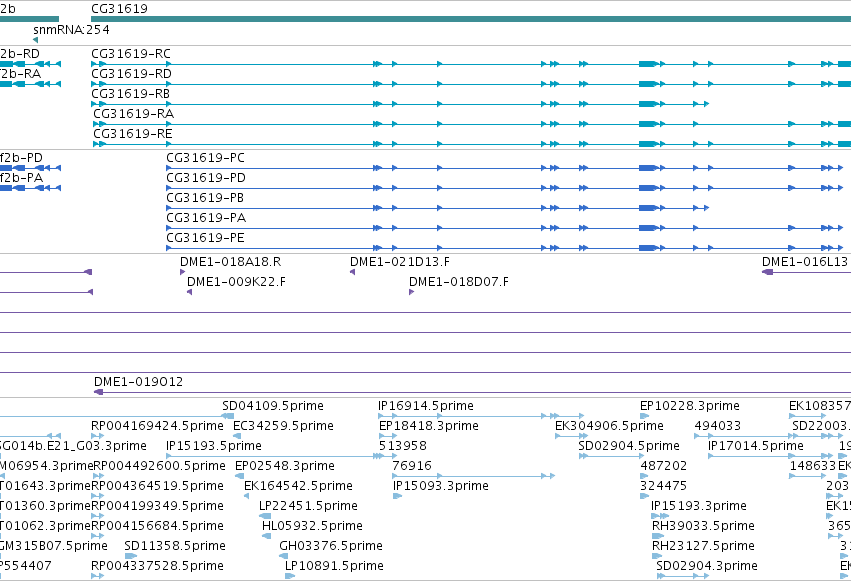The width and height of the screenshot is (851, 581).
Task: Click the DME1-018D07.F clone label
Action: coord(459,282)
